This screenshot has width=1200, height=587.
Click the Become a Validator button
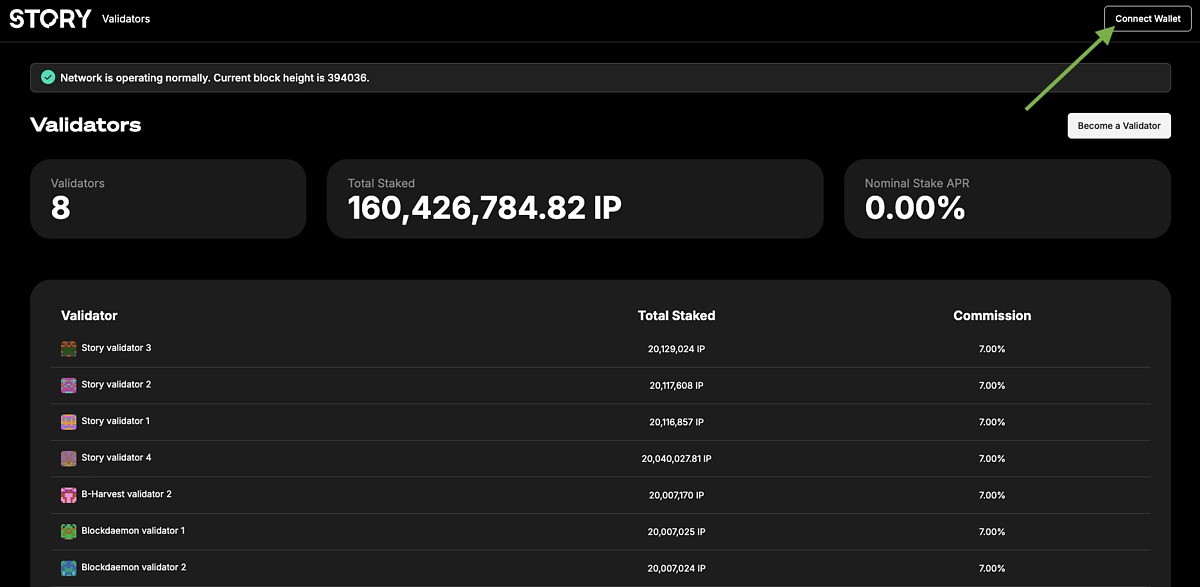coord(1119,126)
